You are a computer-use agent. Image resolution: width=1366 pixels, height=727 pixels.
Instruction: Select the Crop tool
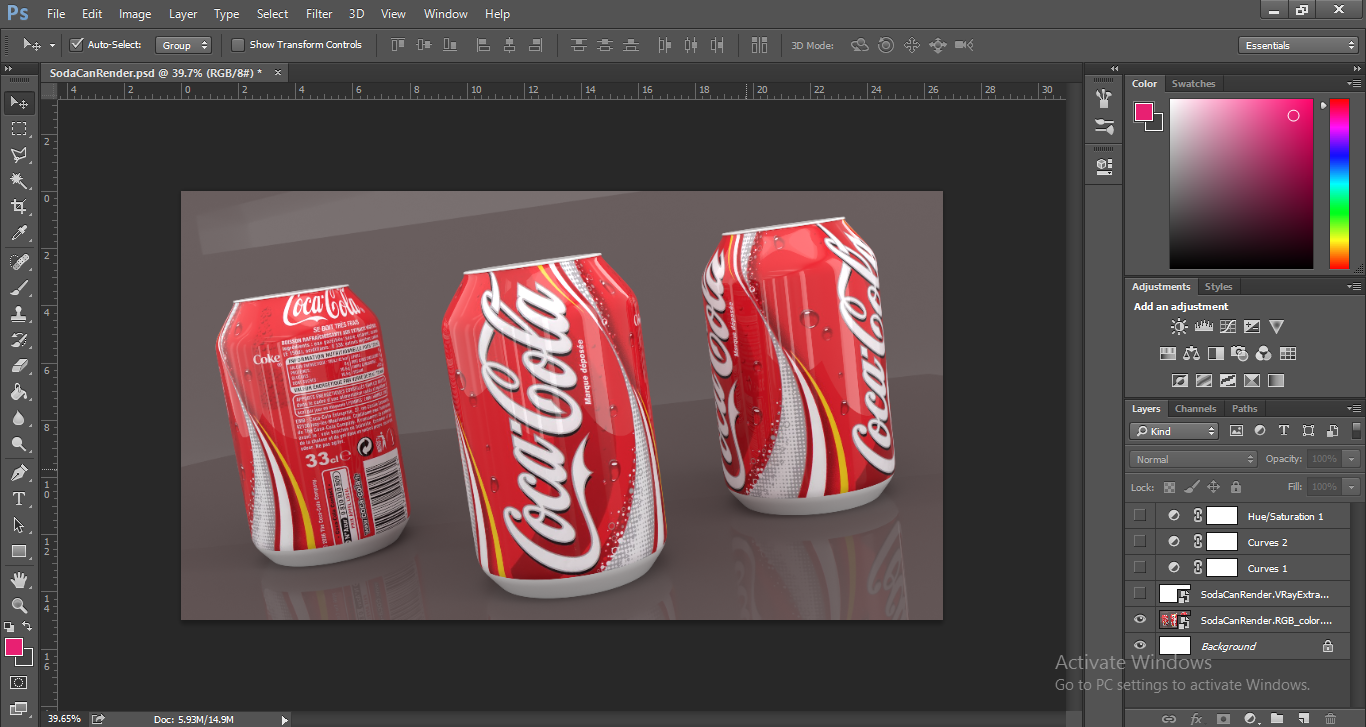pyautogui.click(x=19, y=207)
